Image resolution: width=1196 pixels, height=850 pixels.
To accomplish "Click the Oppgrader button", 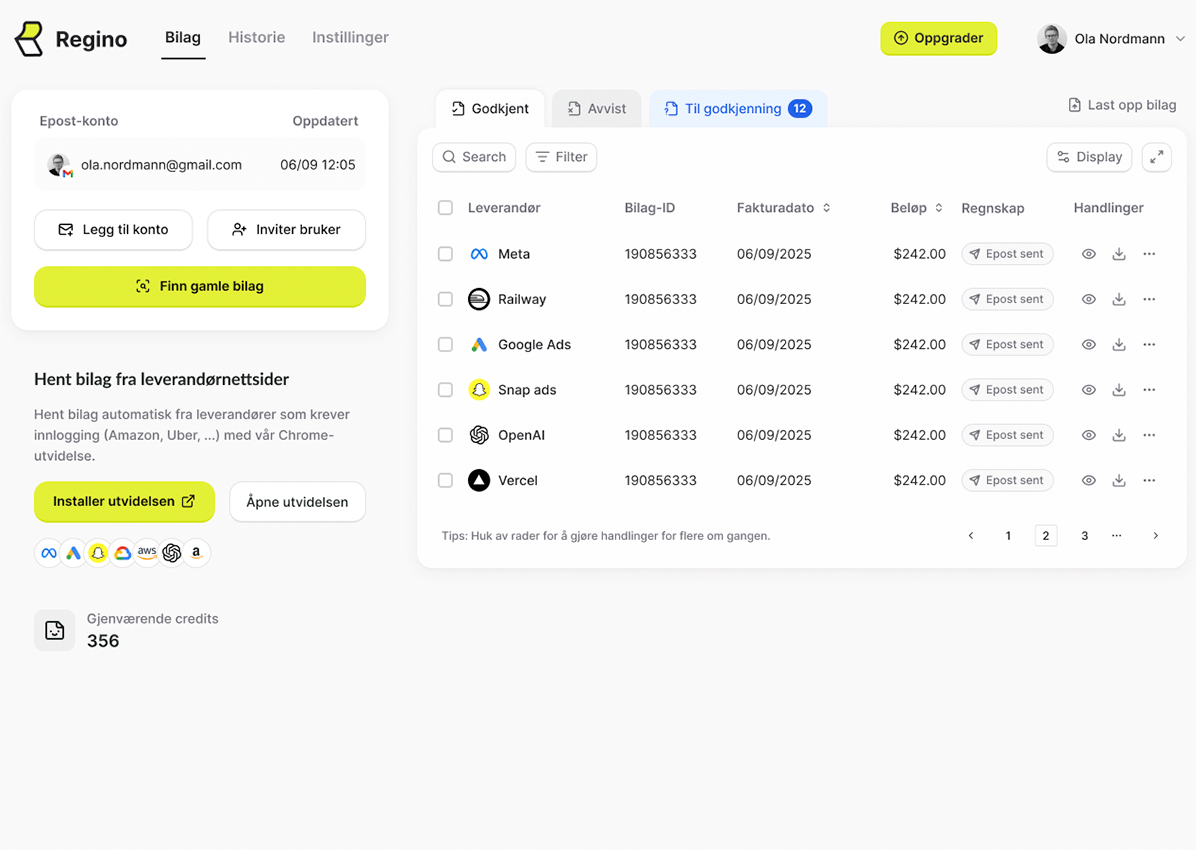I will tap(938, 38).
